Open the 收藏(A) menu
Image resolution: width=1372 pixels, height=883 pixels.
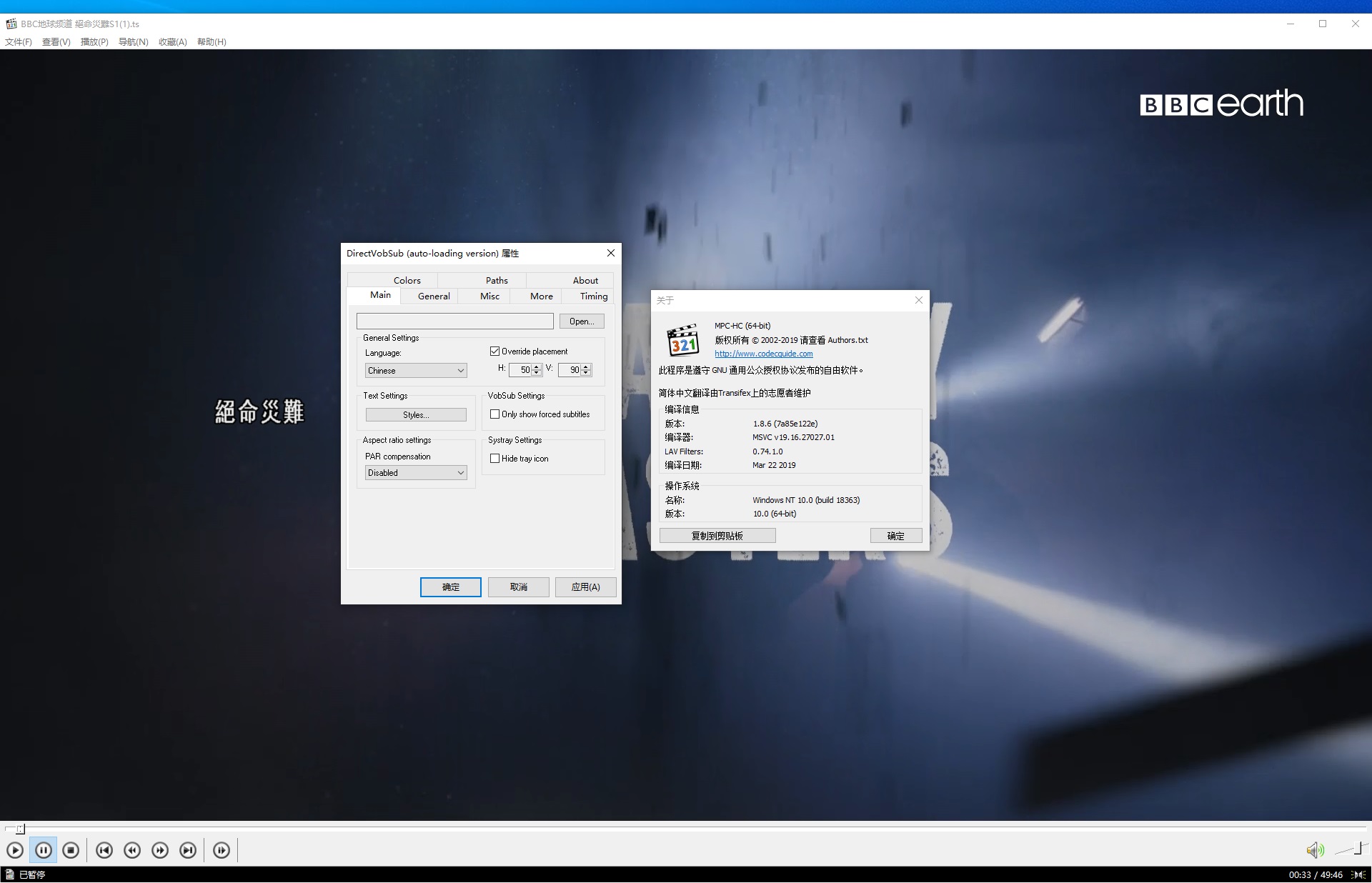click(173, 42)
